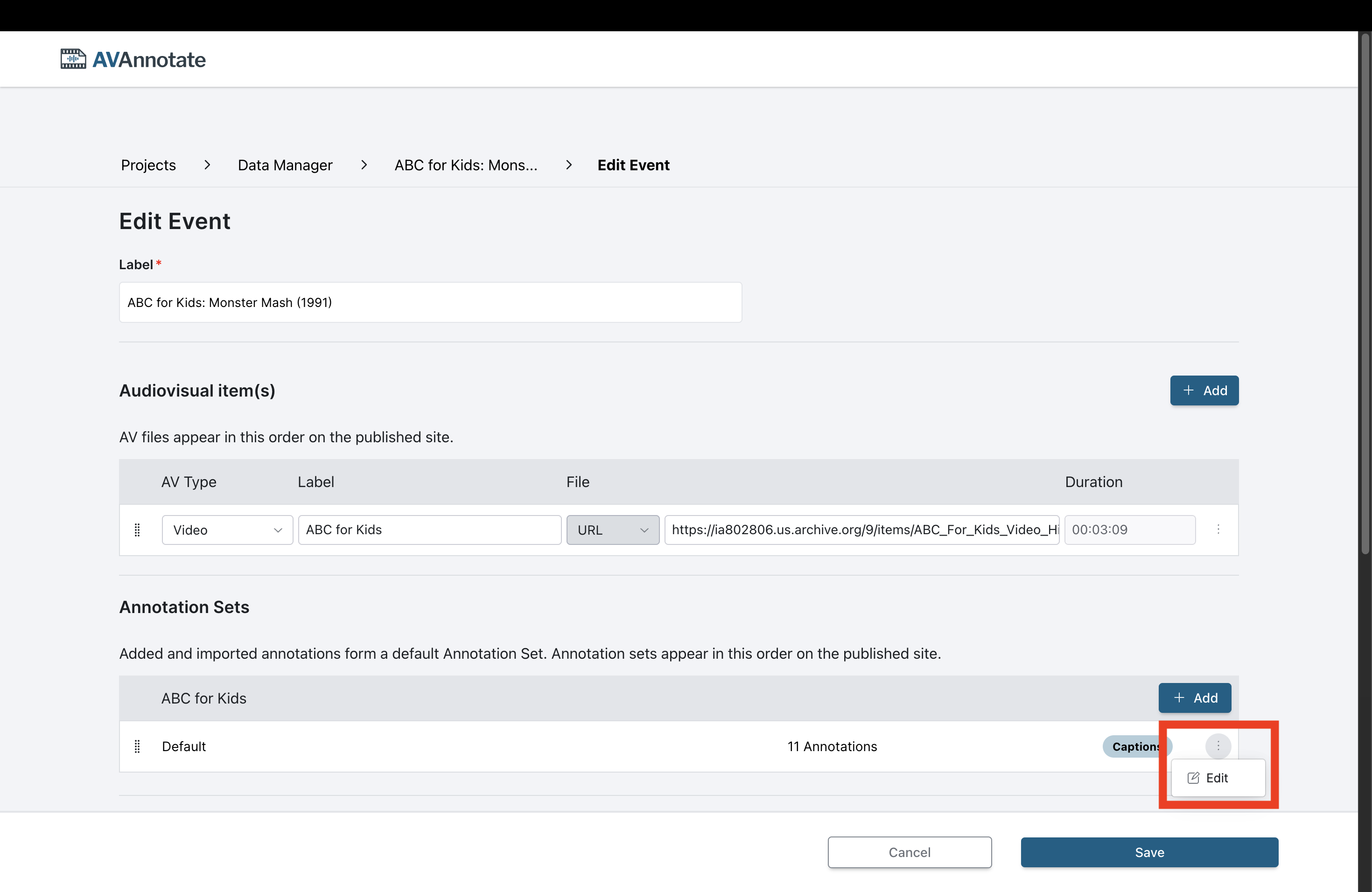The width and height of the screenshot is (1372, 892).
Task: Click the archive.org file URL field
Action: point(861,530)
